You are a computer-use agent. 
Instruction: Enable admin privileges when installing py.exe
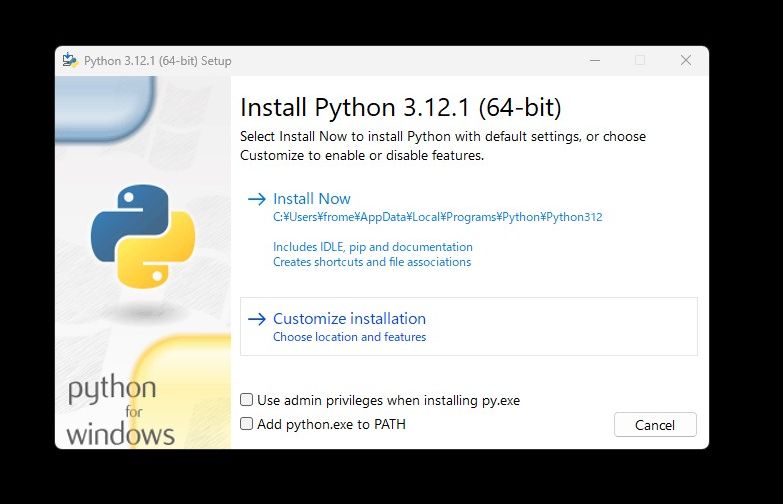[x=247, y=400]
